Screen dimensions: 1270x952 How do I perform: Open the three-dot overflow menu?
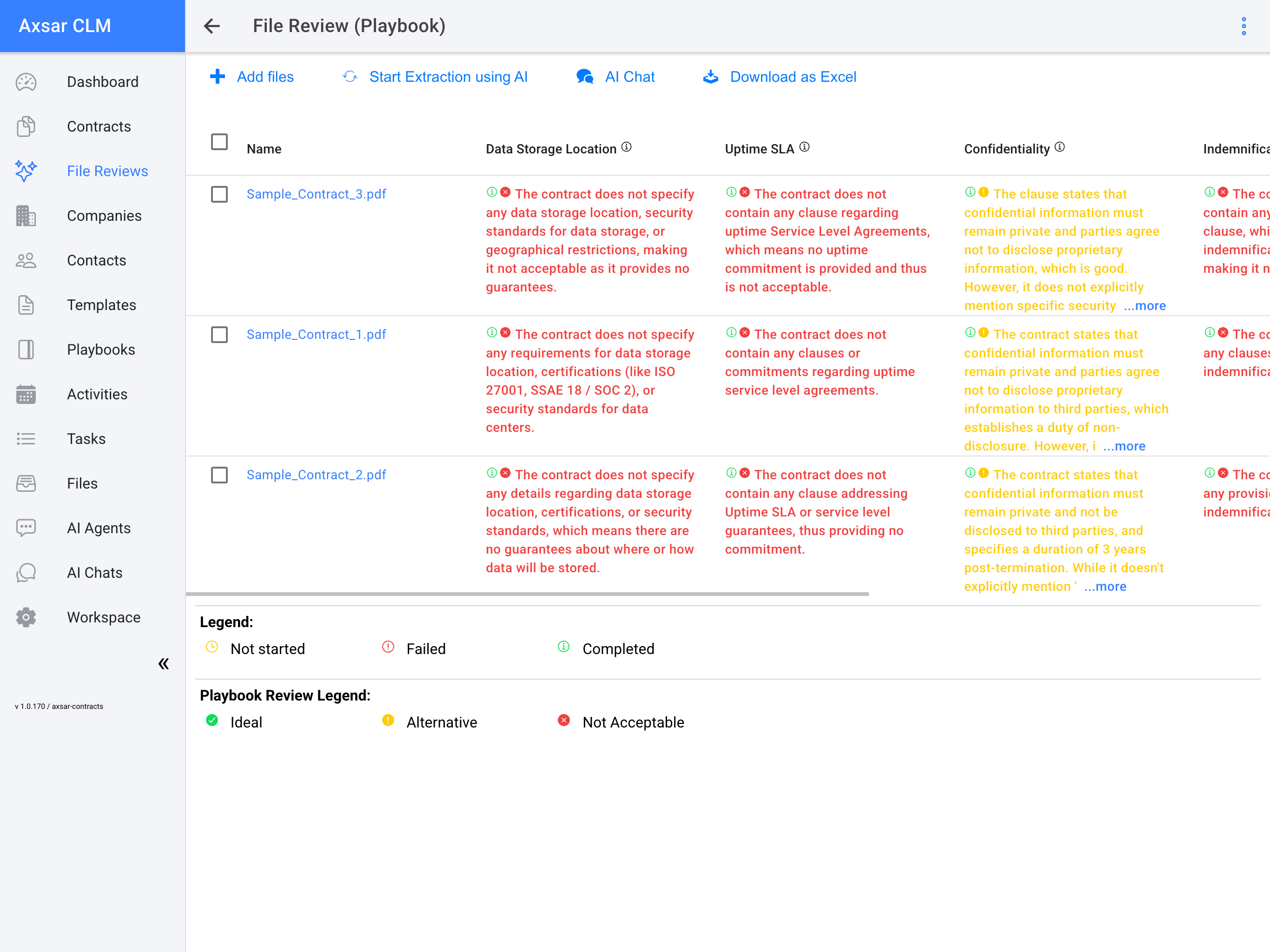(1244, 26)
